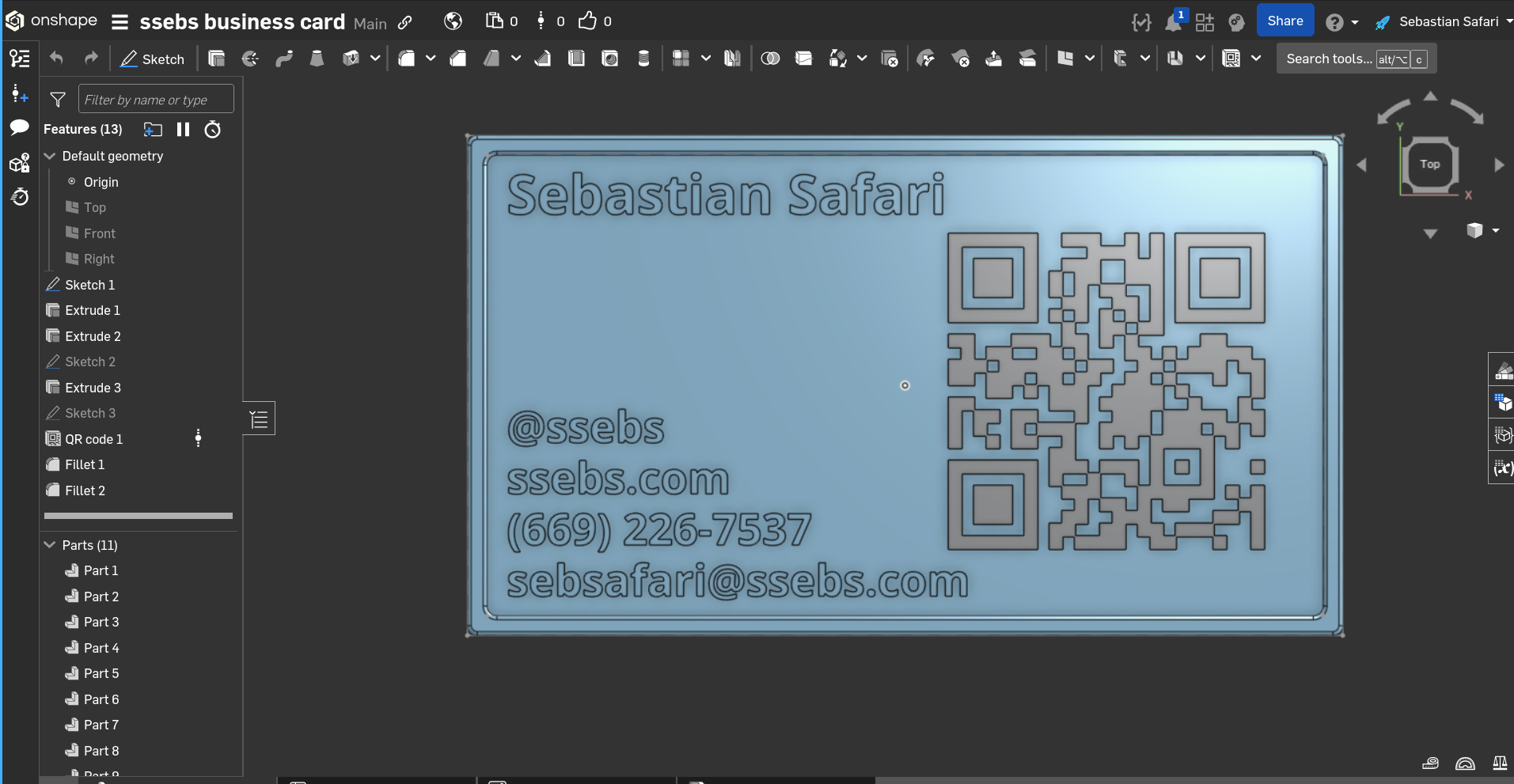Select the Modify fillet tool
The image size is (1514, 784).
click(x=926, y=59)
